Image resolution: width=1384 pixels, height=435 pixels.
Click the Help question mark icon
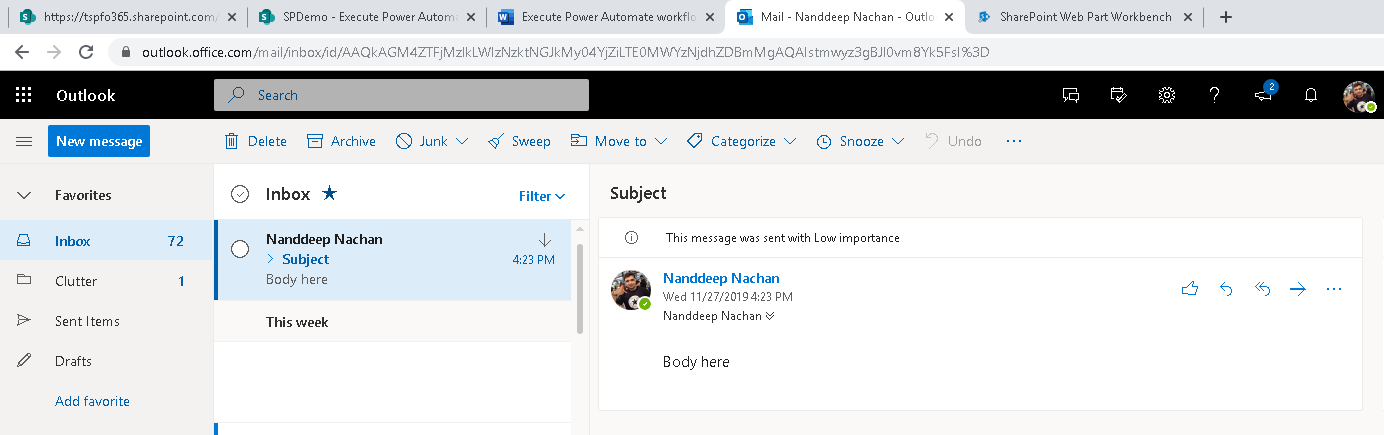click(1214, 95)
